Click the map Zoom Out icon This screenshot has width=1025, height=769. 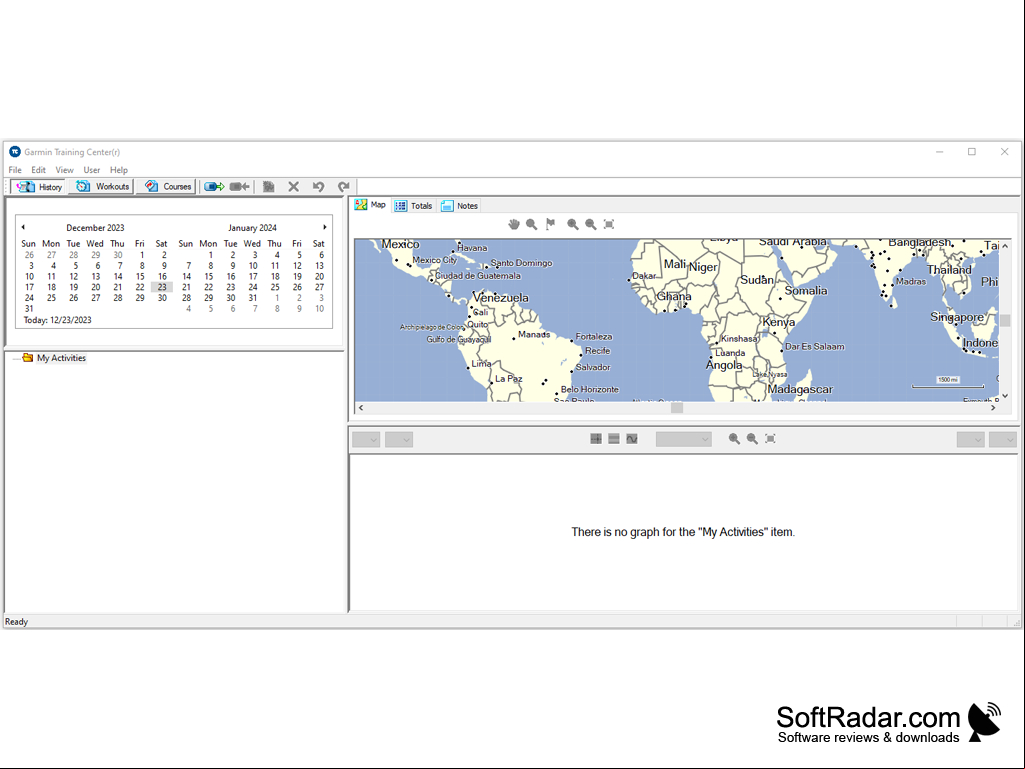[591, 224]
